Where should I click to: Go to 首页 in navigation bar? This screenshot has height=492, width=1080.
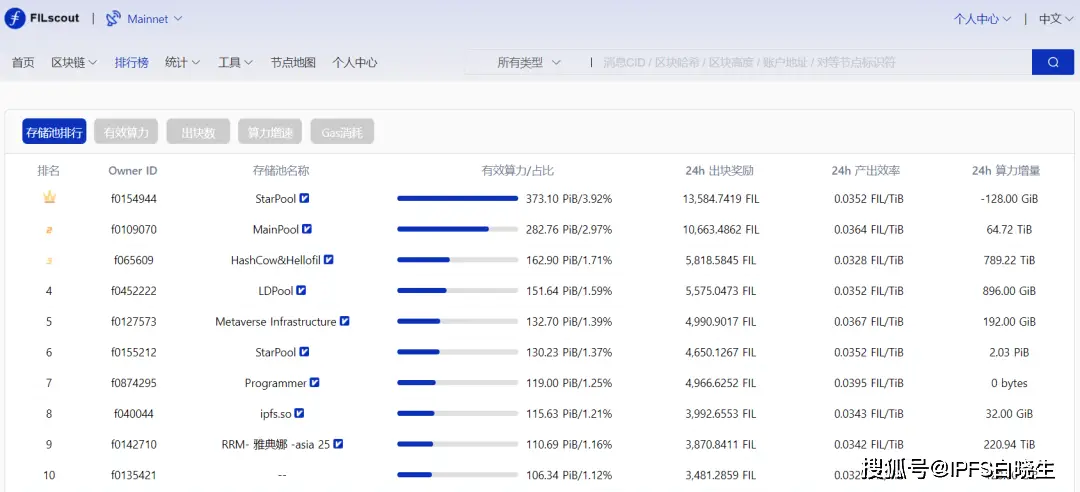click(x=23, y=62)
